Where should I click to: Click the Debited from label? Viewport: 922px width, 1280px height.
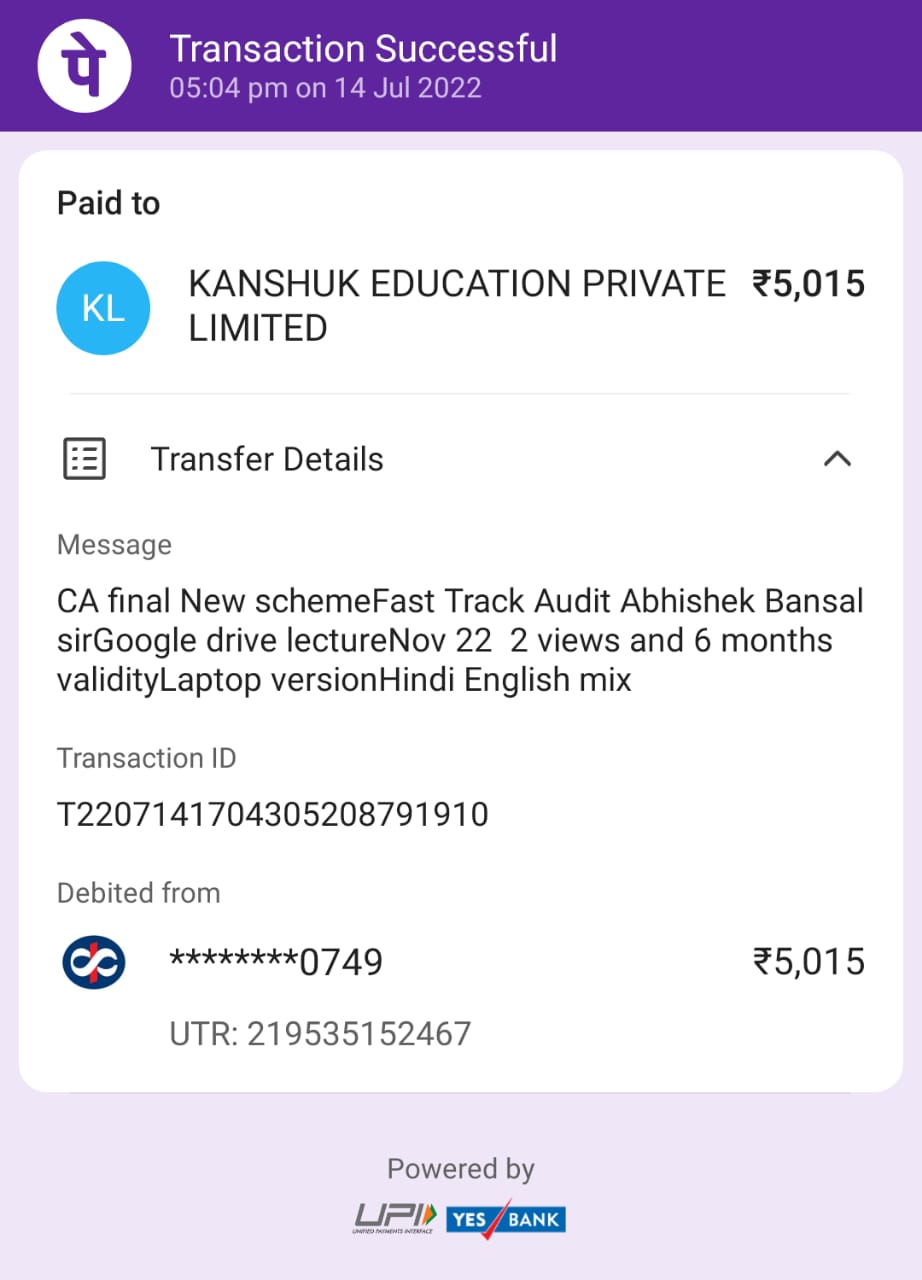coord(138,892)
